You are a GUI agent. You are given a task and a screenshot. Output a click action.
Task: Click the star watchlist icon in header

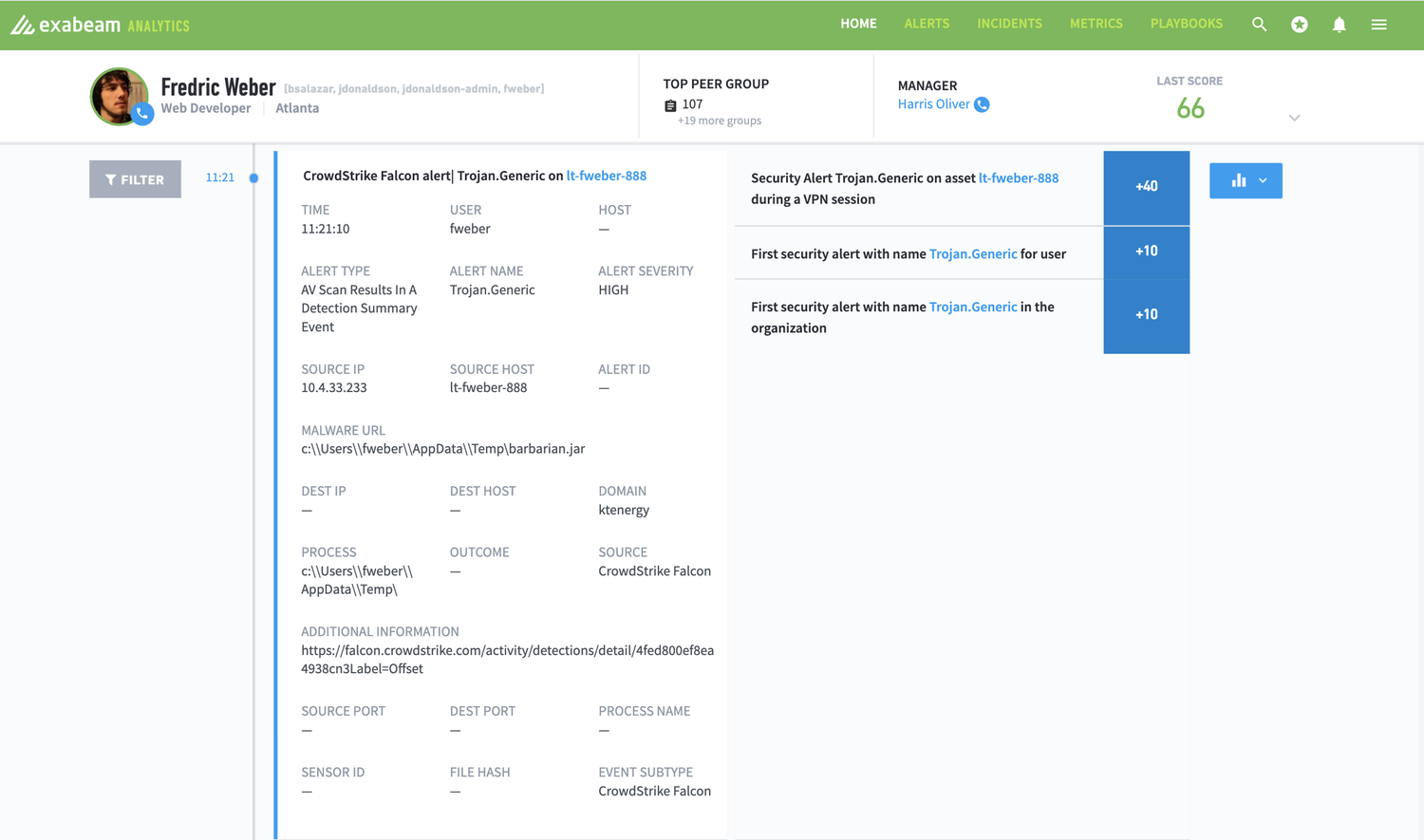point(1299,25)
